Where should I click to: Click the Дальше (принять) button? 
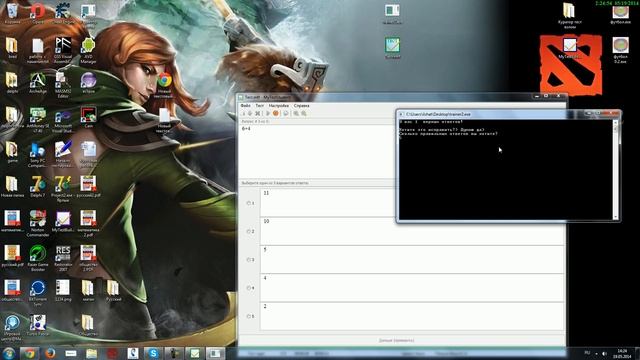[396, 340]
